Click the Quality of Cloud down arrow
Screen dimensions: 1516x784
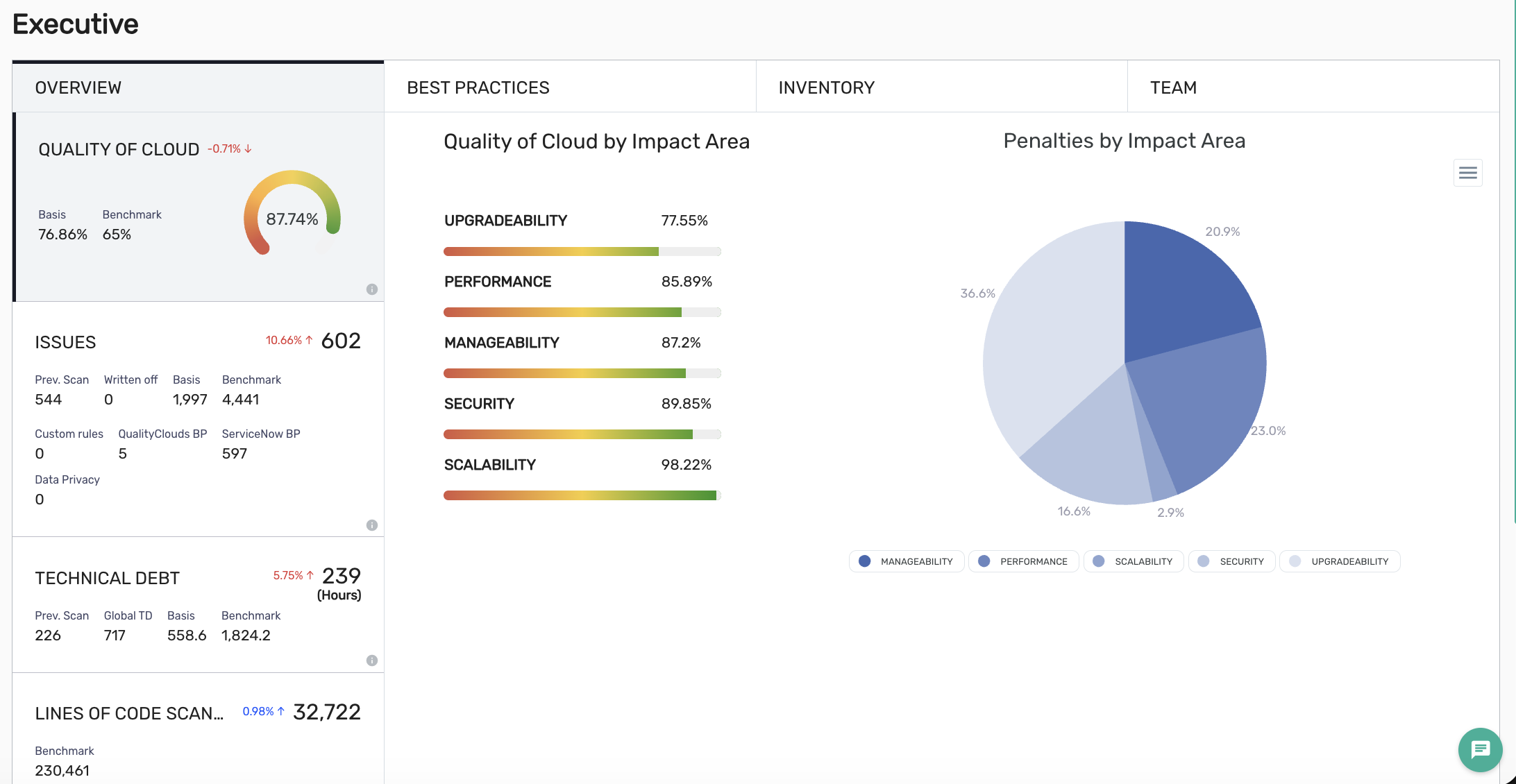pyautogui.click(x=248, y=149)
